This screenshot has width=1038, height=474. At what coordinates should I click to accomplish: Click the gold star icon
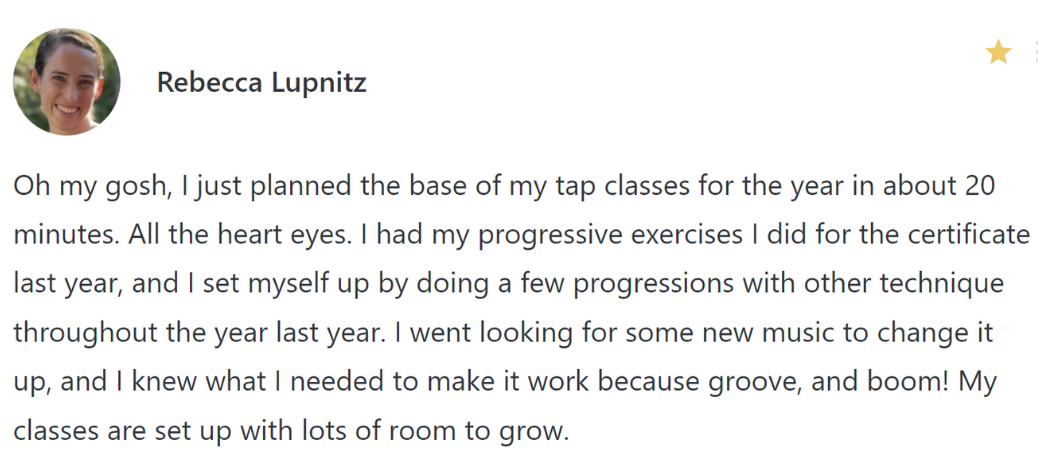click(x=998, y=52)
